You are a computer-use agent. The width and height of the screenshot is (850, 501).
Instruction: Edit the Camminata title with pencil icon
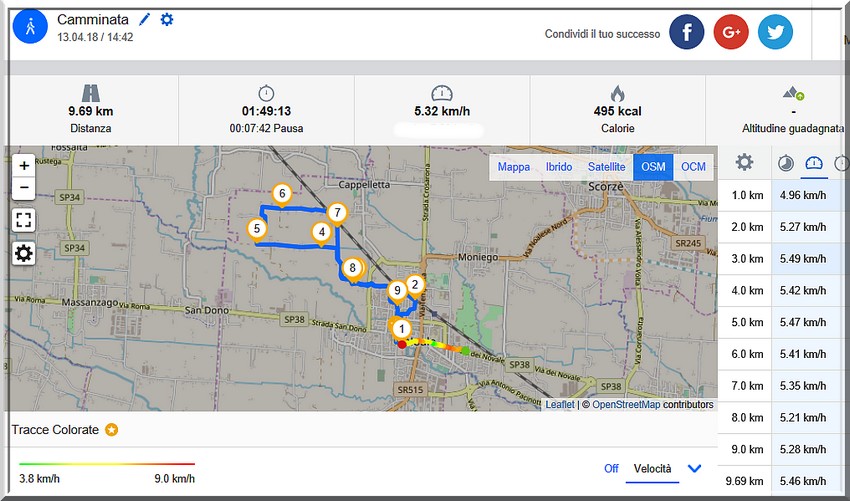coord(144,20)
